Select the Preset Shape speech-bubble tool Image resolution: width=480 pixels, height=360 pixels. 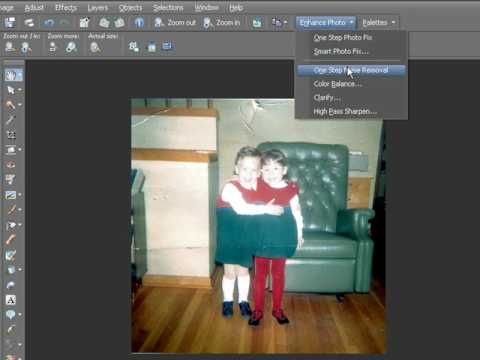11,315
